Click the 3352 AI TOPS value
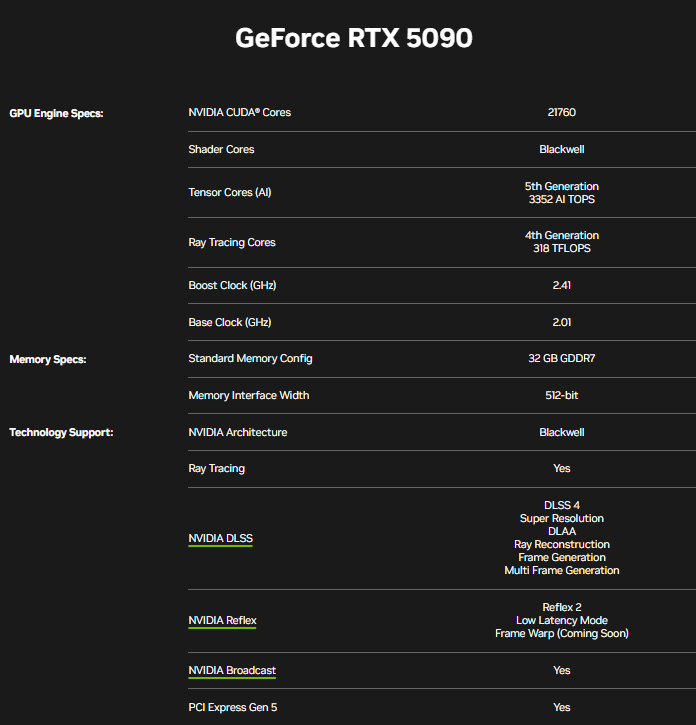The width and height of the screenshot is (696, 725). [x=561, y=199]
